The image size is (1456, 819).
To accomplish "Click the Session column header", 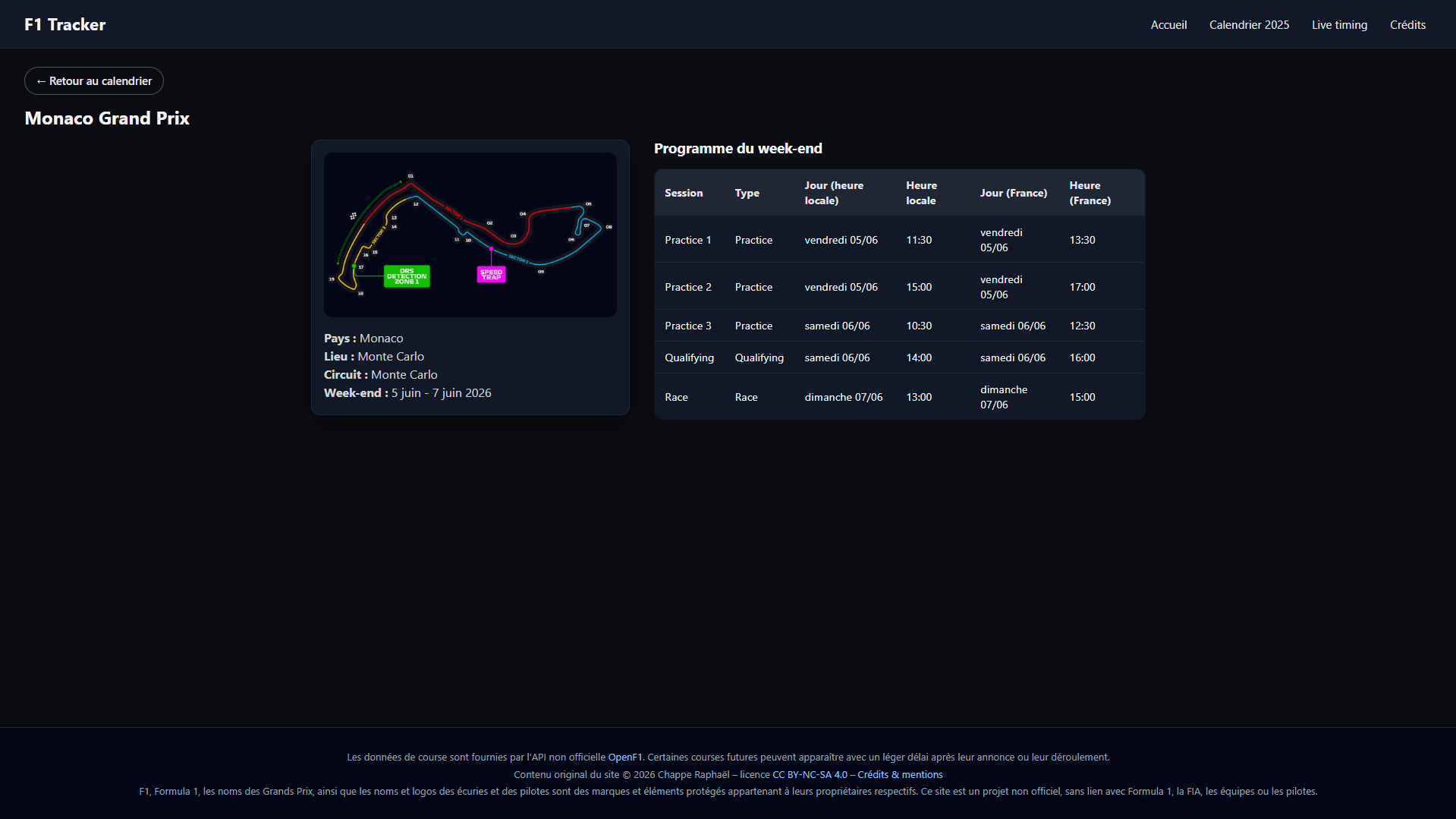I will (683, 193).
